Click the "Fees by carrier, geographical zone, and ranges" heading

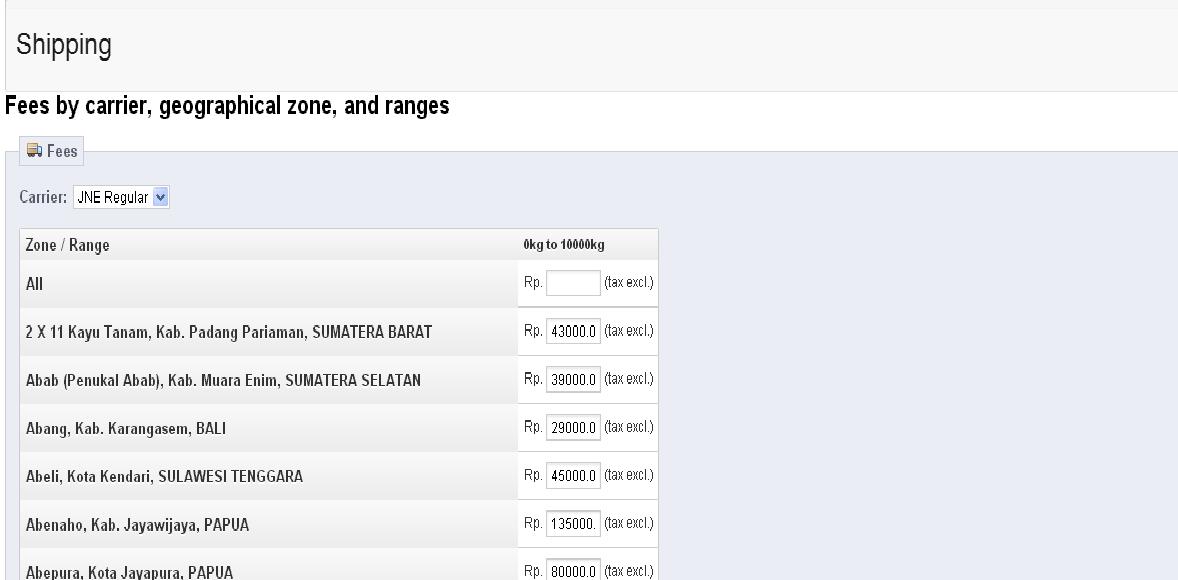227,105
